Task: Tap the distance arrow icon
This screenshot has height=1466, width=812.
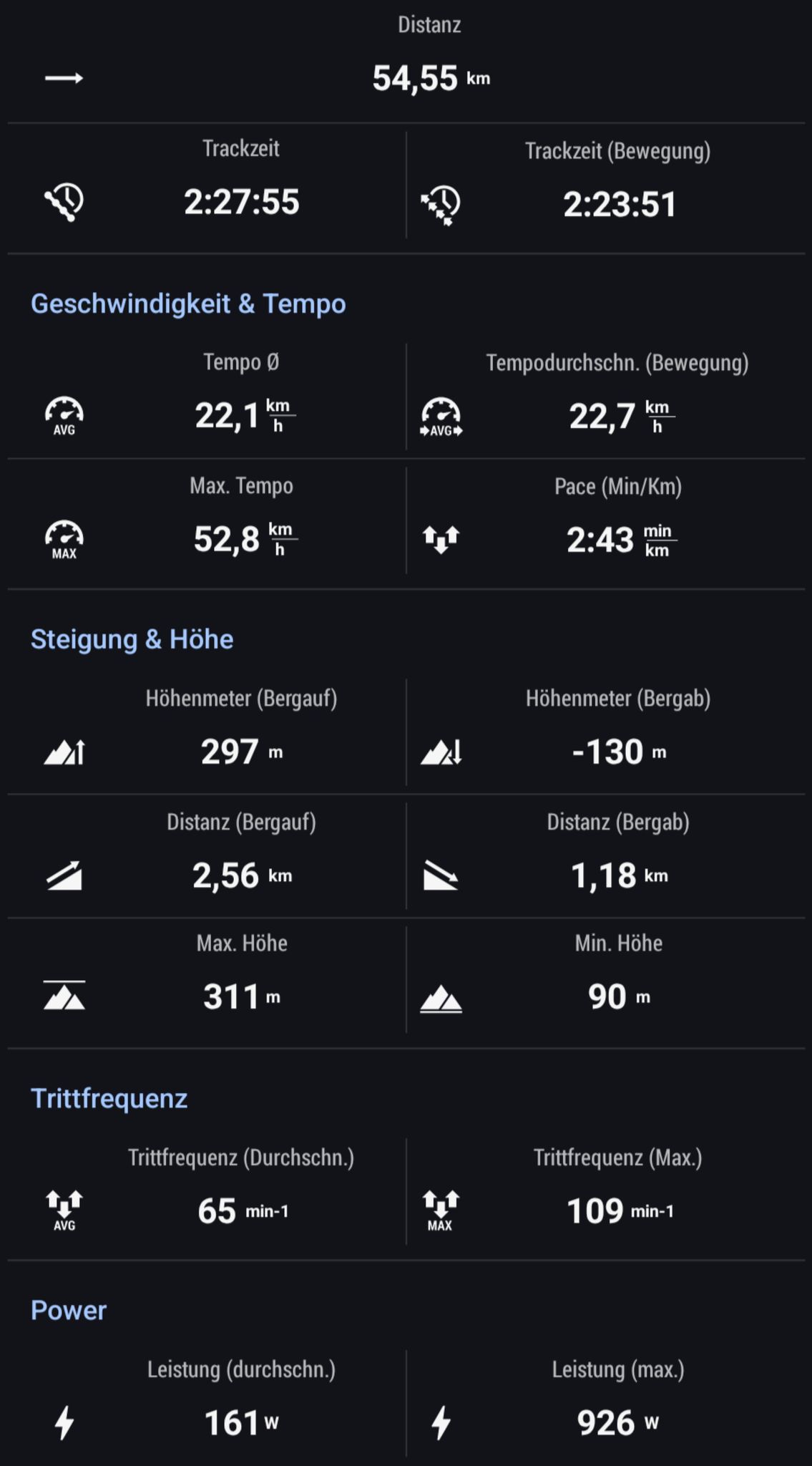Action: click(x=64, y=78)
